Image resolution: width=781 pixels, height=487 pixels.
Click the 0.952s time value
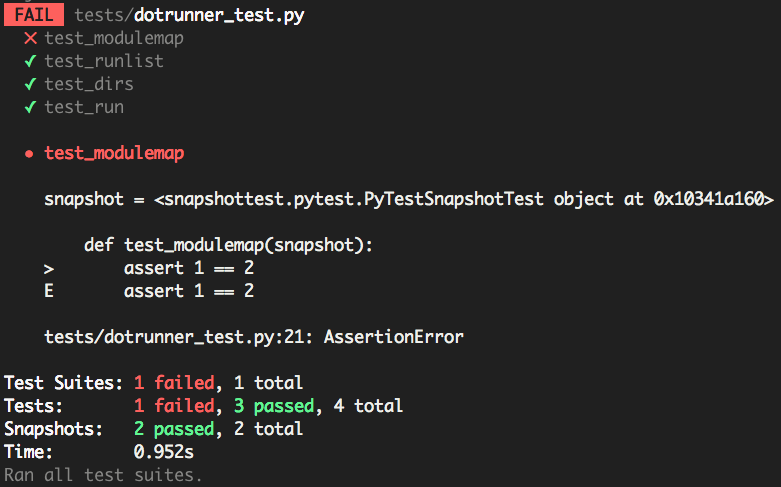click(x=164, y=452)
